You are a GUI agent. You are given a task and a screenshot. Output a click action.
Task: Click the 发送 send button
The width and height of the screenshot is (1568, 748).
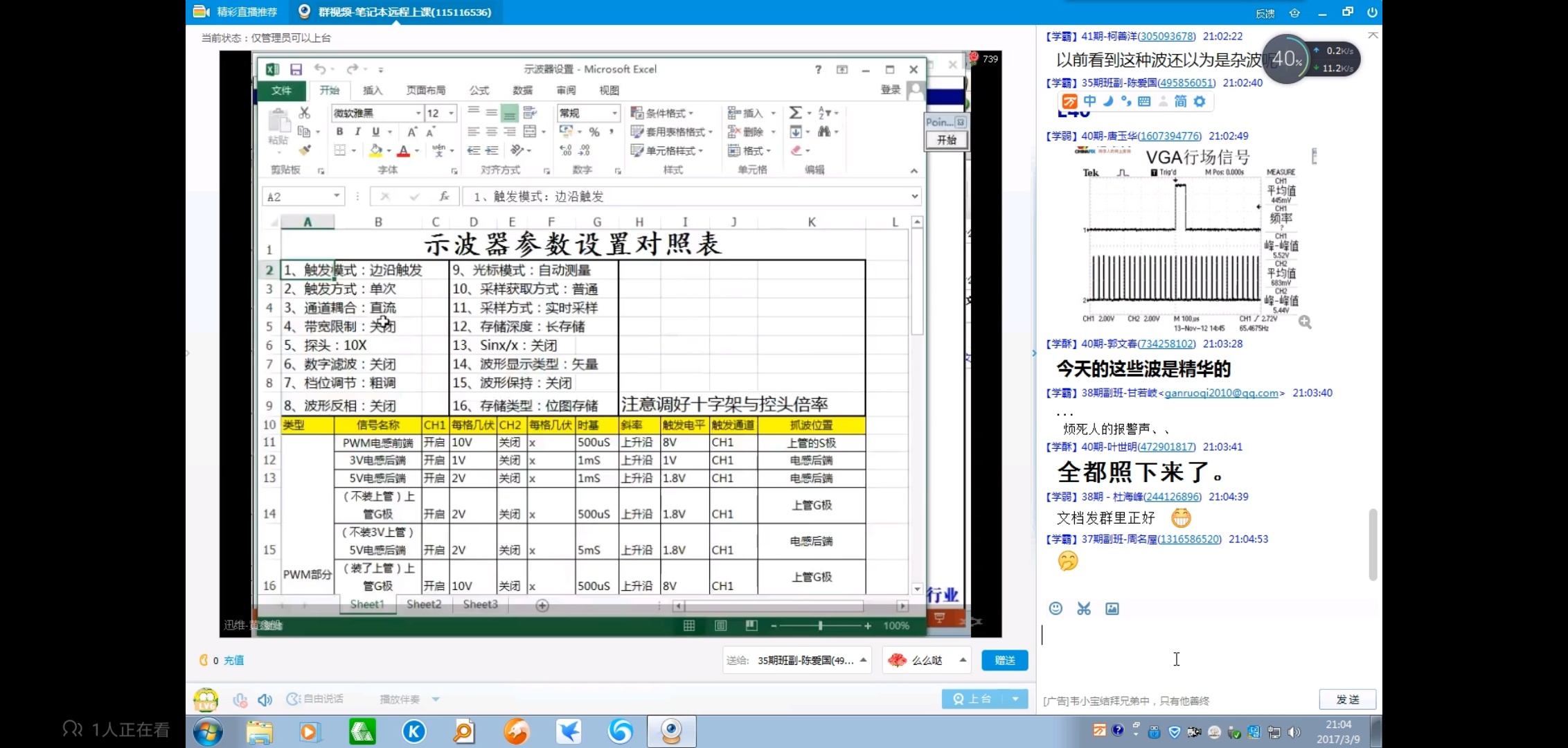[x=1347, y=700]
